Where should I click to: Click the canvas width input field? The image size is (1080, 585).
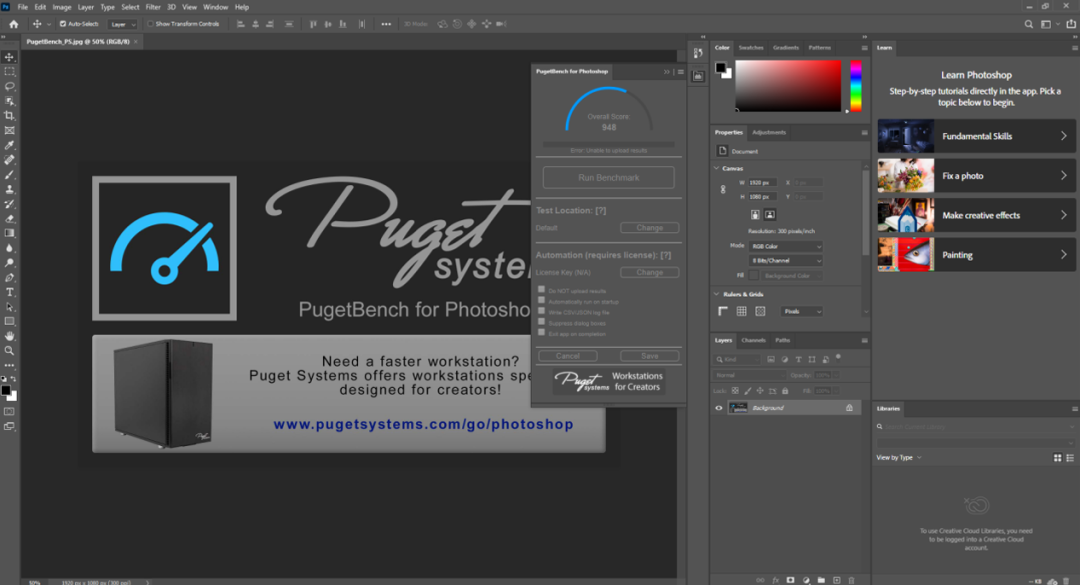(762, 183)
